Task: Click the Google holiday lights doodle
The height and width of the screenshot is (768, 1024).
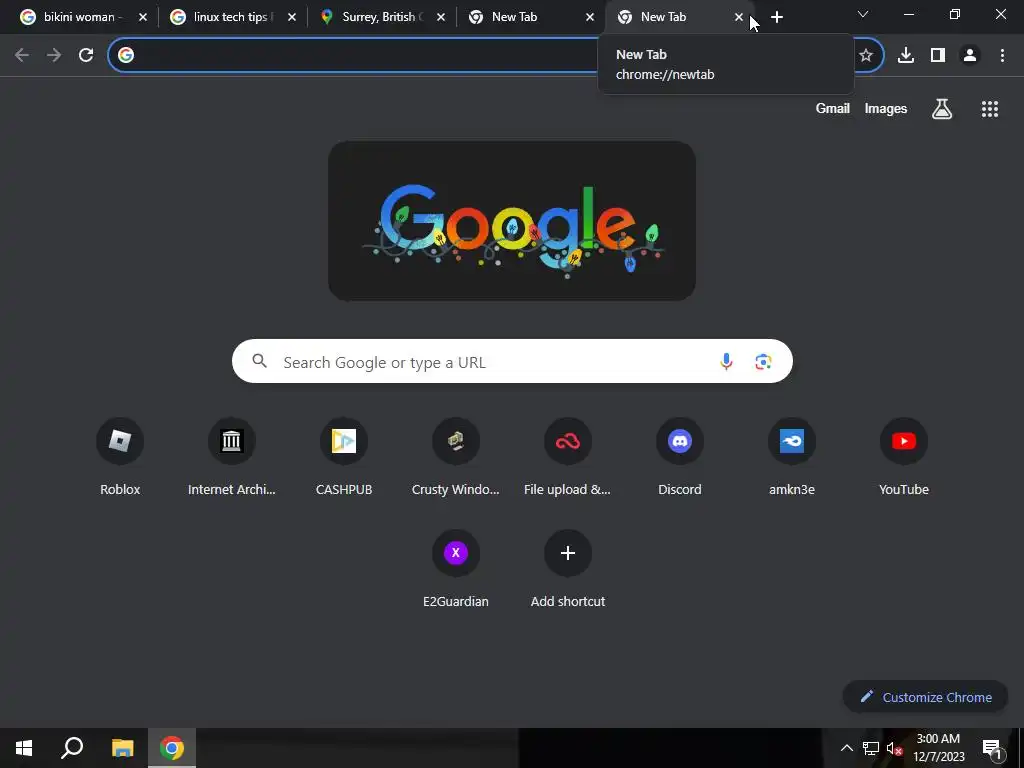Action: 512,221
